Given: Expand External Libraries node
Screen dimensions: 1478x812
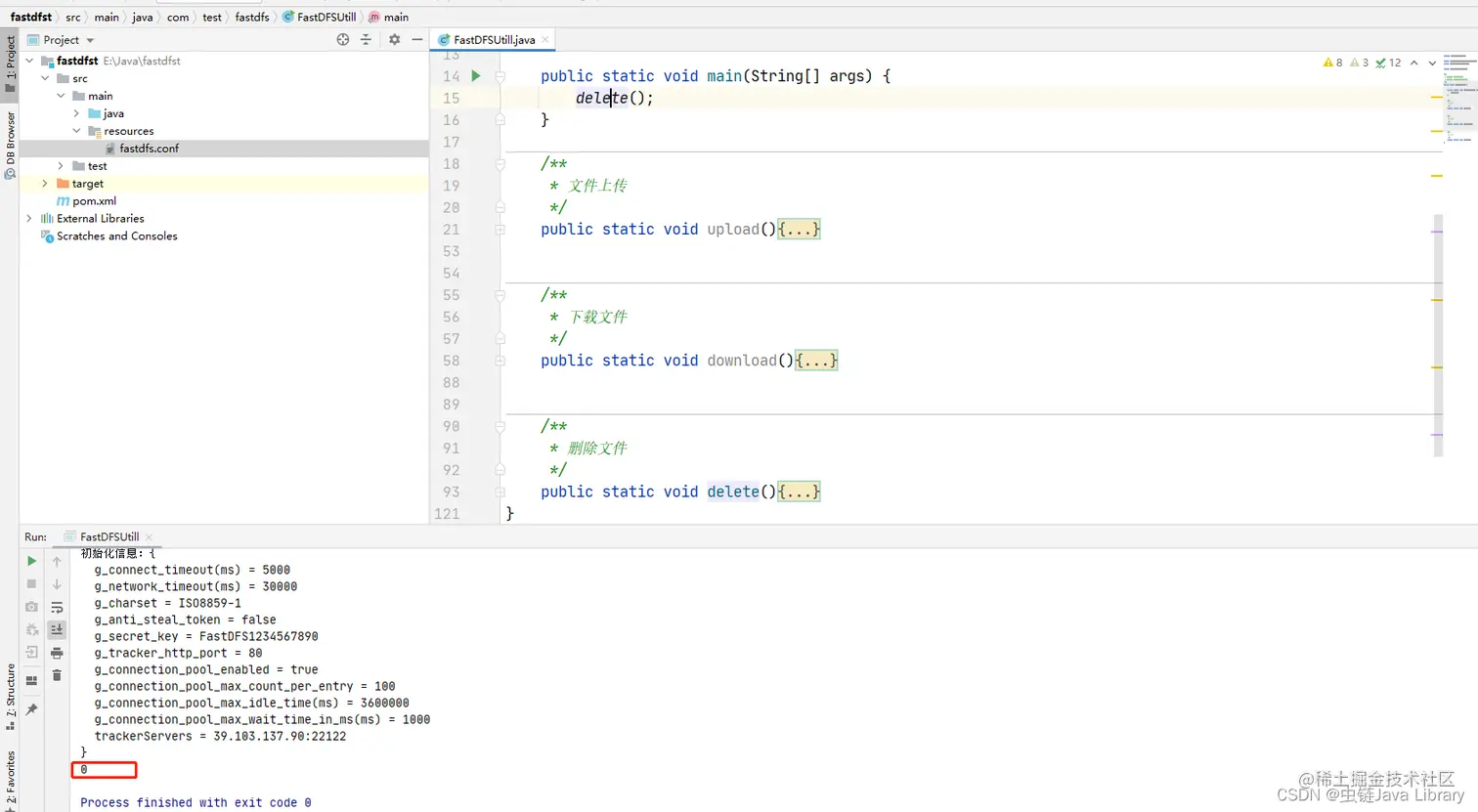Looking at the screenshot, I should coord(29,219).
